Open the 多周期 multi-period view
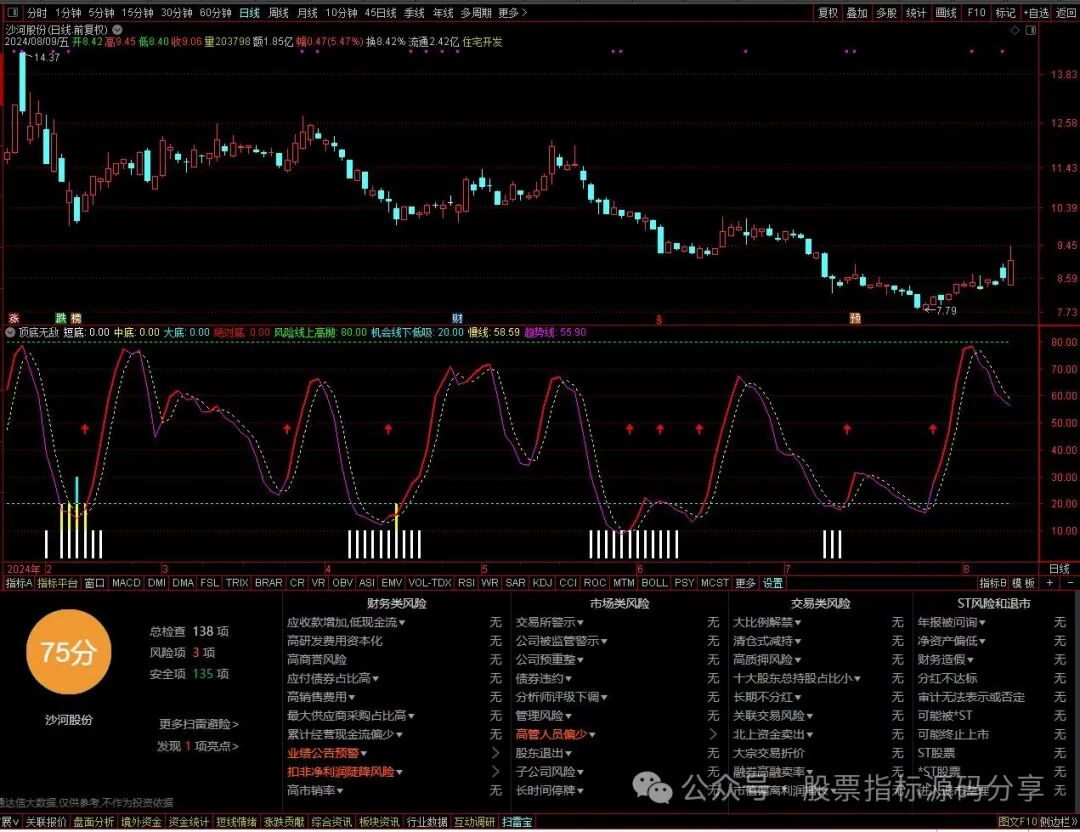This screenshot has height=832, width=1080. 476,12
